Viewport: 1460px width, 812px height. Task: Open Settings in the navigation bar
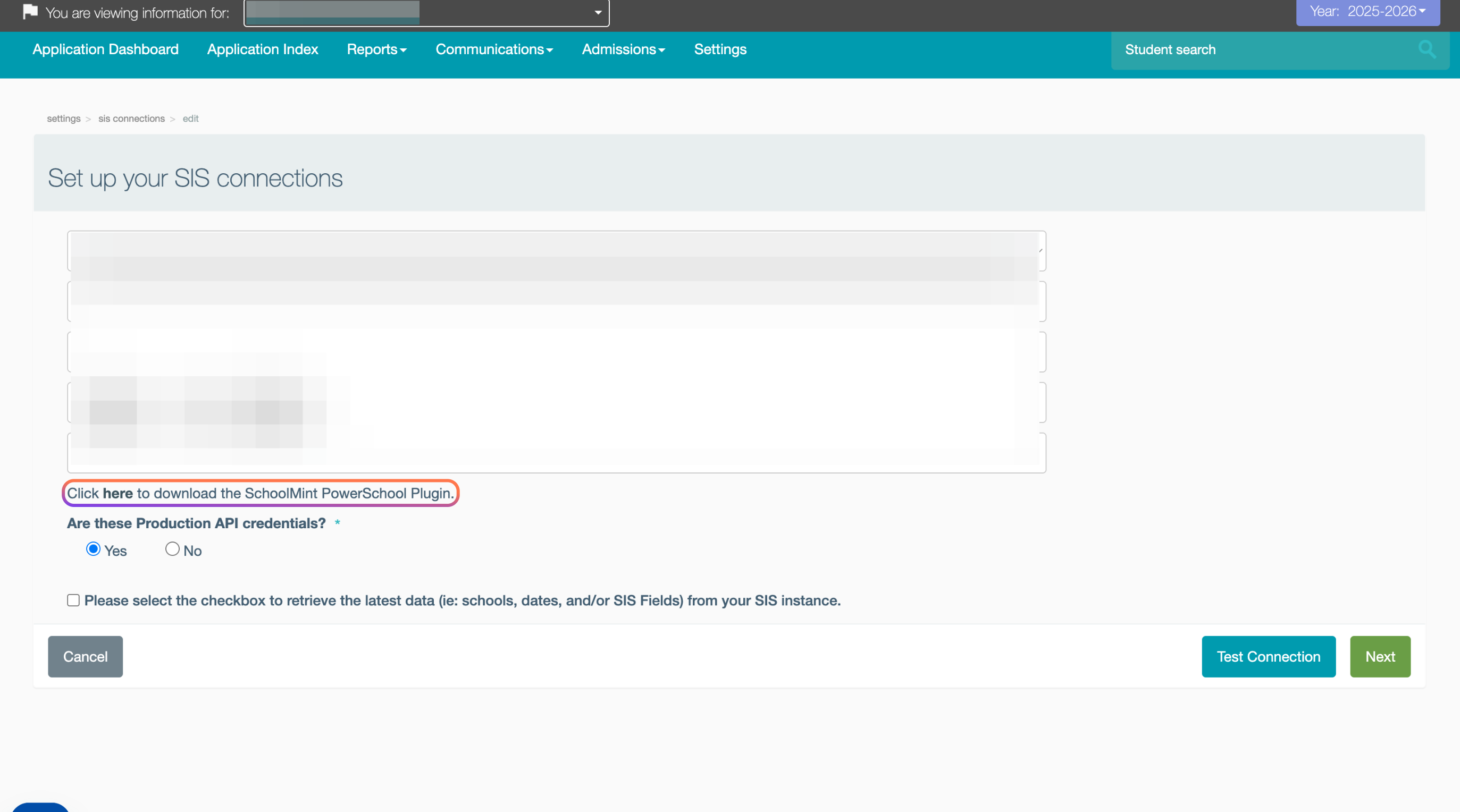tap(720, 50)
